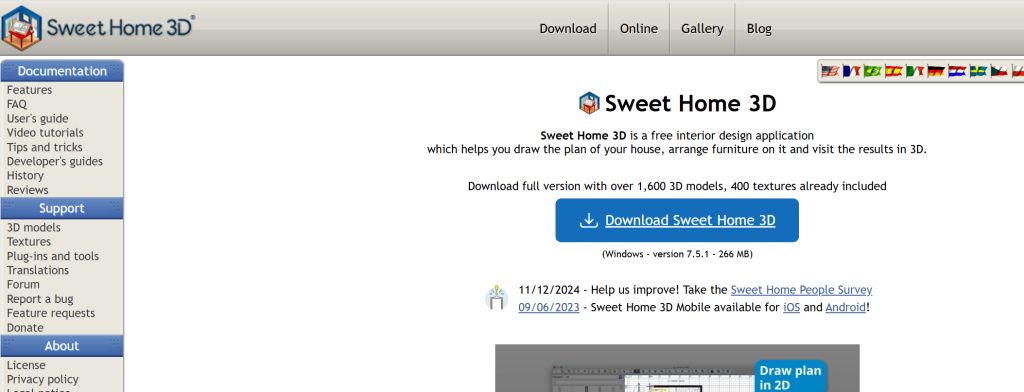Open the History page in sidebar
1024x392 pixels.
coord(25,175)
